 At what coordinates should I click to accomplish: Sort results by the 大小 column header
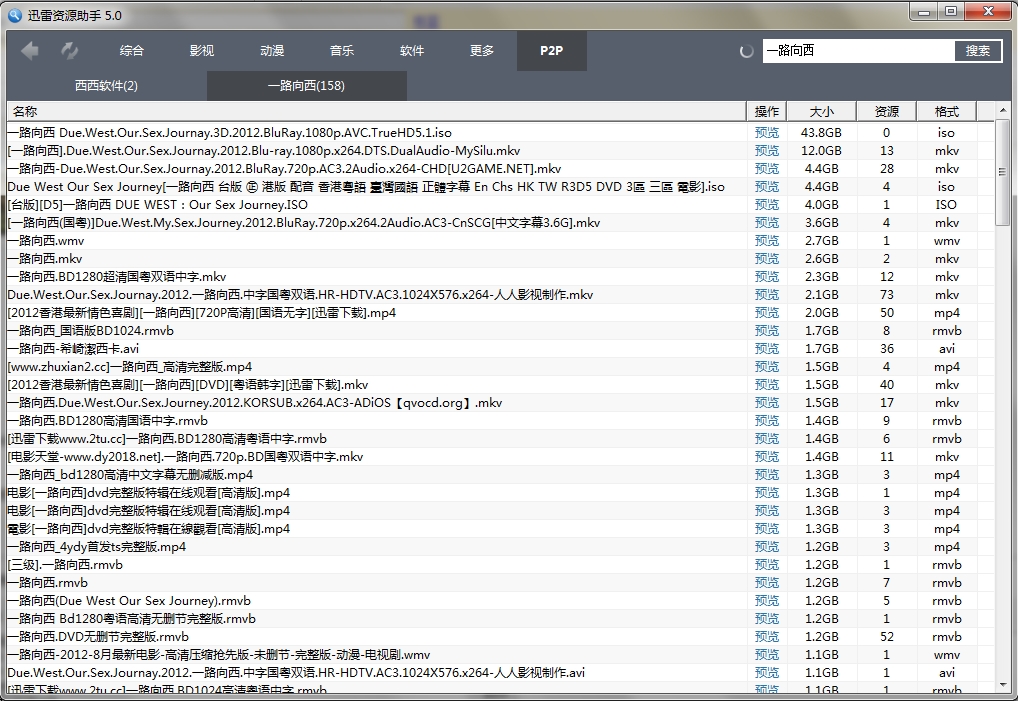coord(821,111)
